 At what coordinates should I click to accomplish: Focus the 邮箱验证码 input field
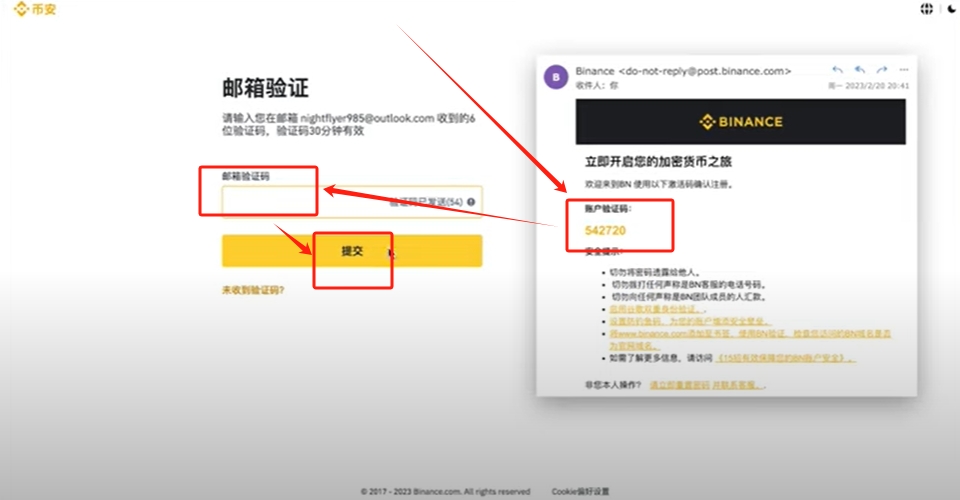coord(352,201)
